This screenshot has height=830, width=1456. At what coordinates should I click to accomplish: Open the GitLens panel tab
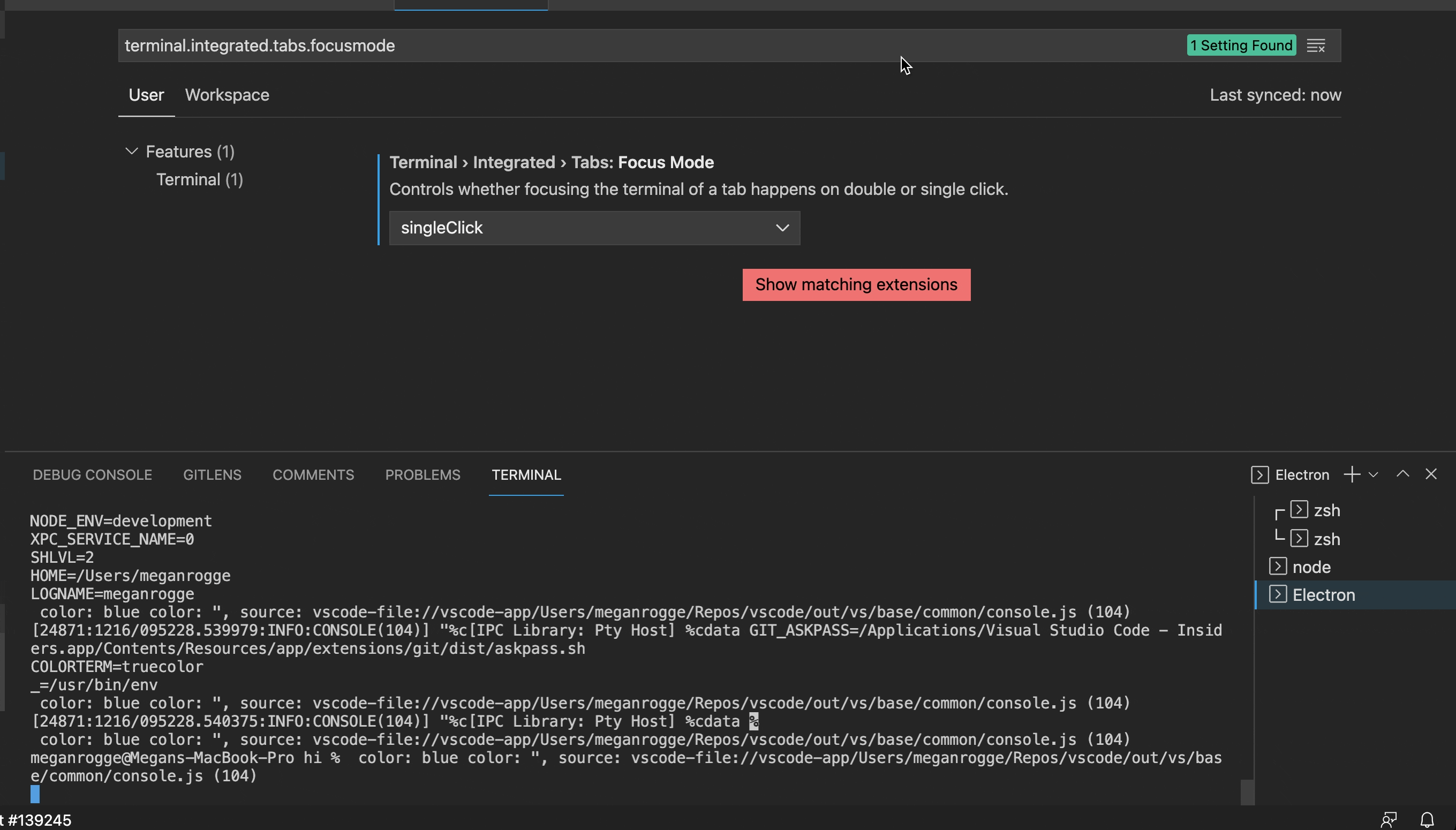(x=212, y=475)
